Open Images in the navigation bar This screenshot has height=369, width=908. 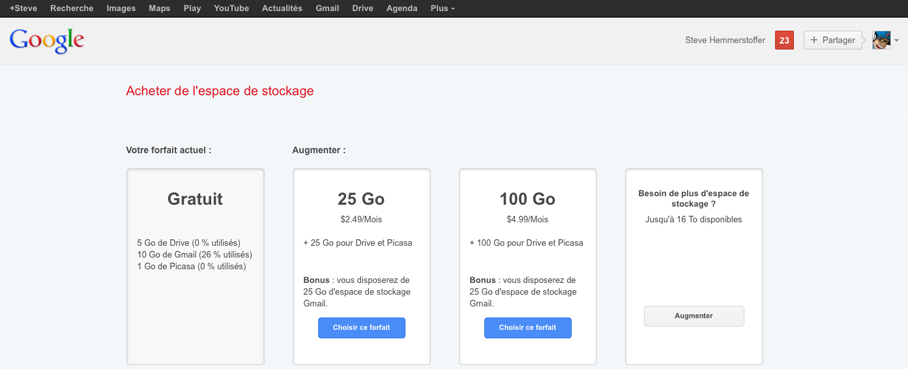pyautogui.click(x=121, y=9)
